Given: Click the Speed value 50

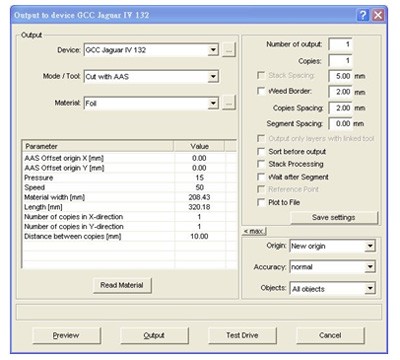Looking at the screenshot, I should click(199, 187).
